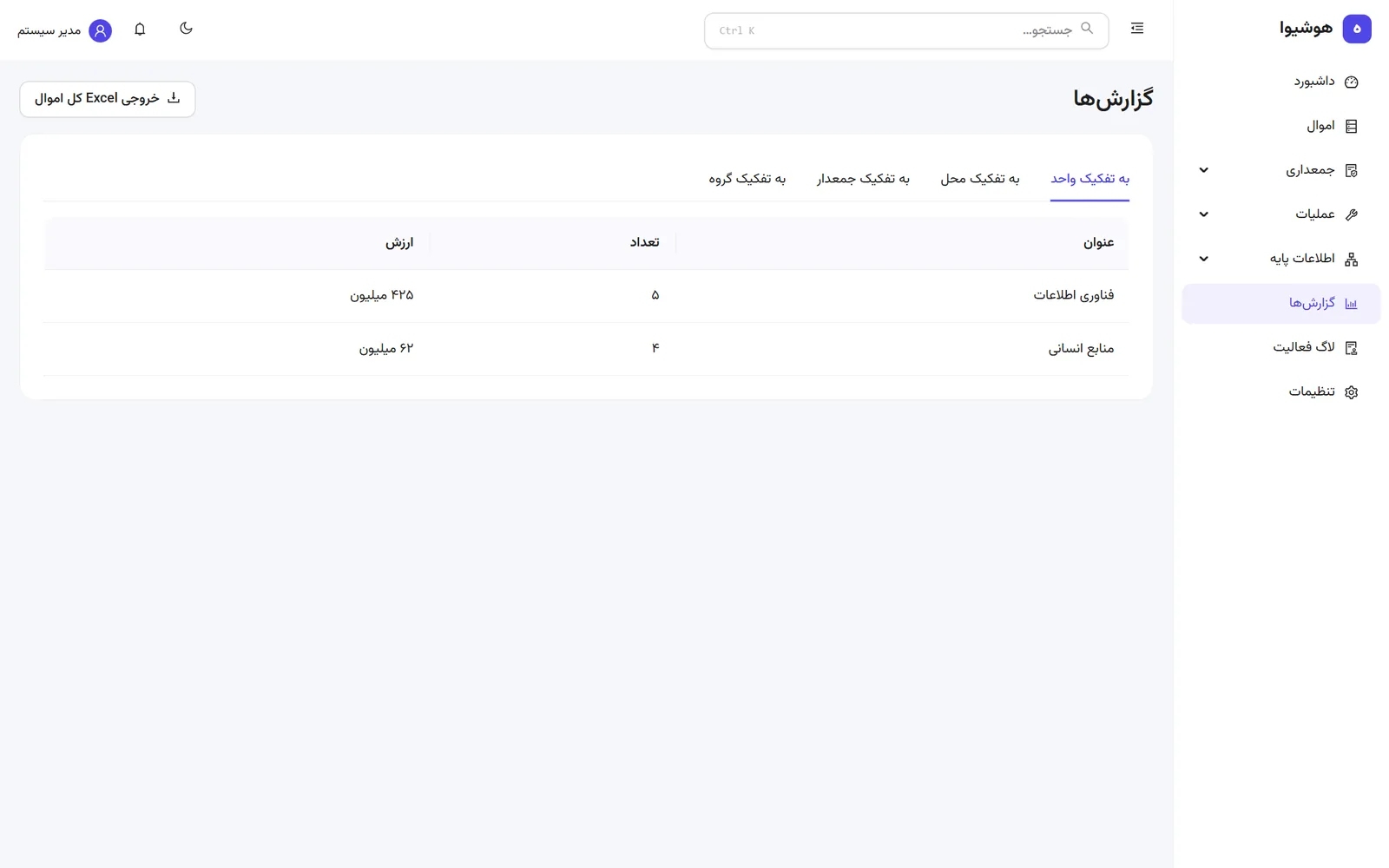Image resolution: width=1389 pixels, height=868 pixels.
Task: Click خروجی Excel کل اموال button
Action: (x=108, y=99)
